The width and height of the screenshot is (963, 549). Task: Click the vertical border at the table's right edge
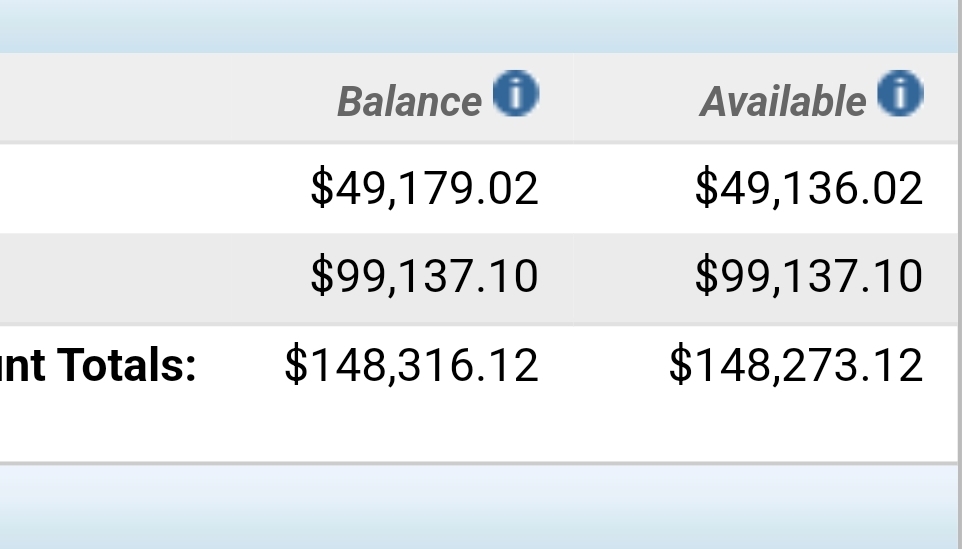pyautogui.click(x=959, y=258)
